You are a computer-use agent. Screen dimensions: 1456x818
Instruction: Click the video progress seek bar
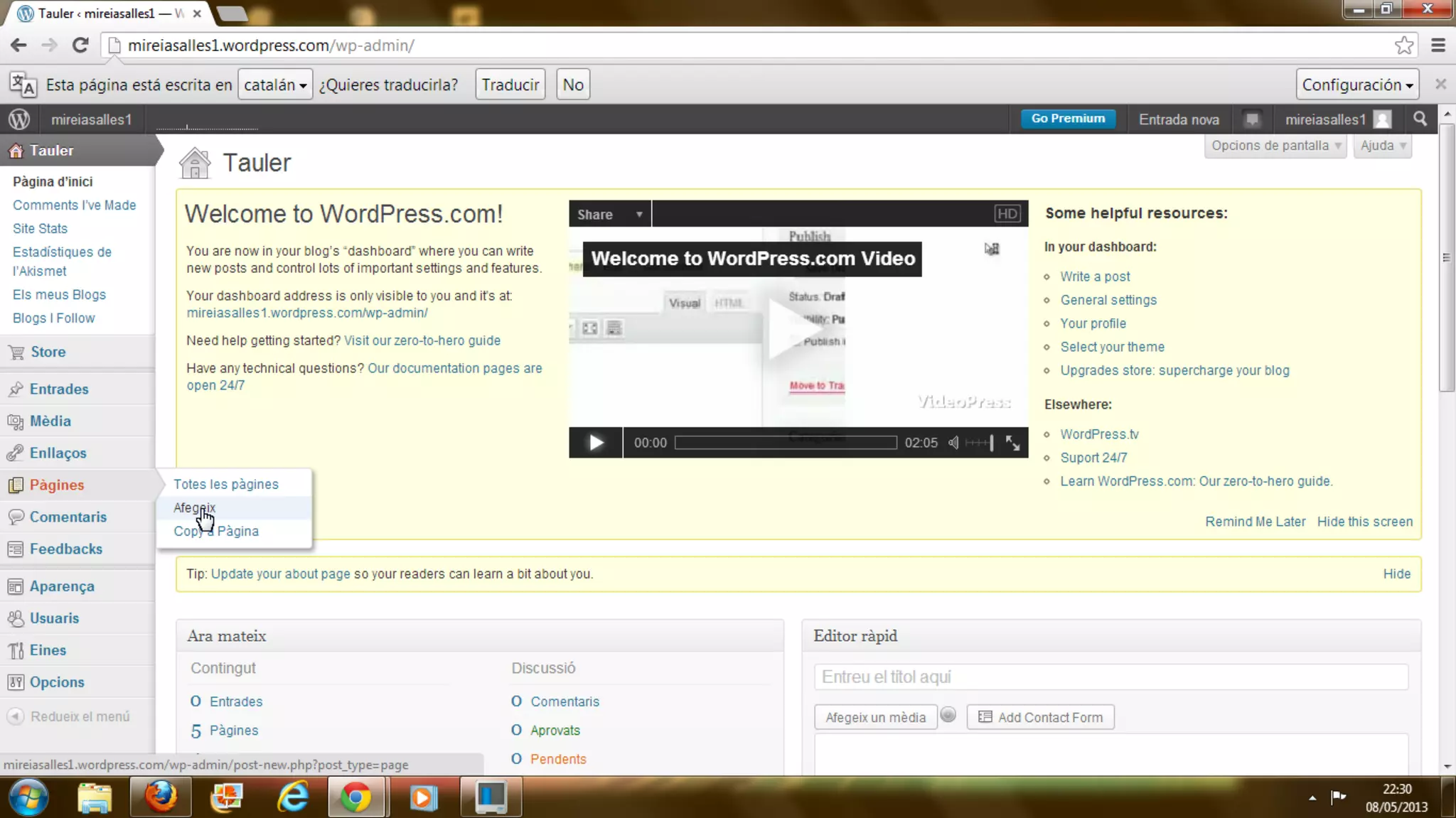786,443
